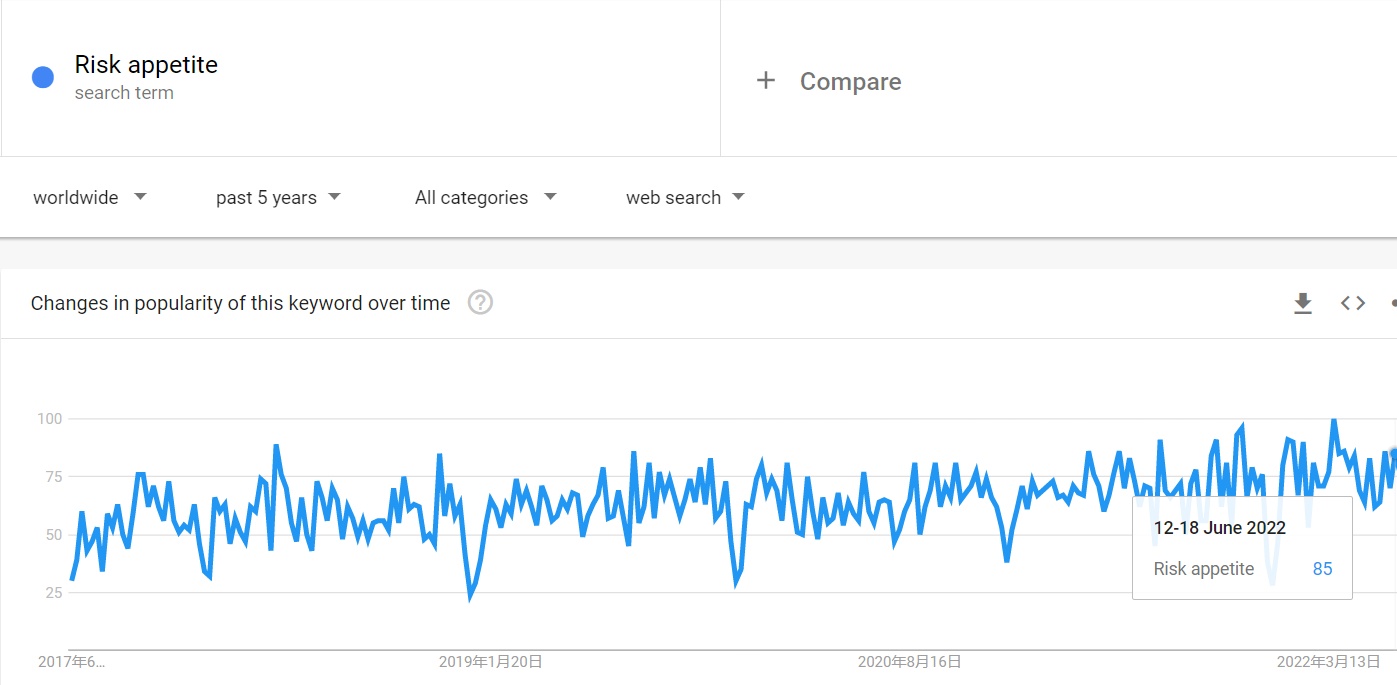The width and height of the screenshot is (1397, 685).
Task: Click the chart title about keyword popularity
Action: [240, 303]
